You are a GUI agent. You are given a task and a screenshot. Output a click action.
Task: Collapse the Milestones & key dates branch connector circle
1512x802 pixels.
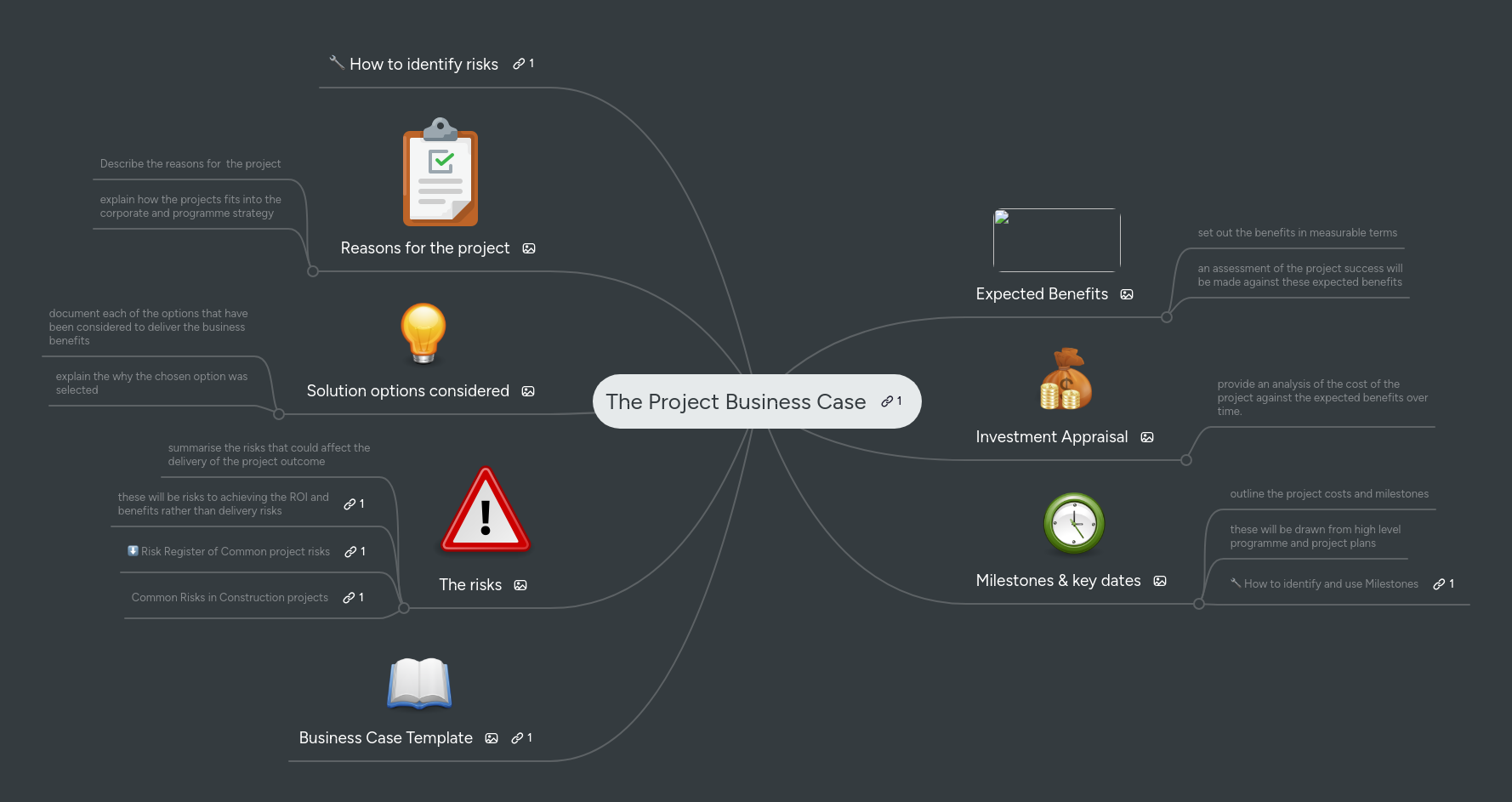coord(1199,604)
